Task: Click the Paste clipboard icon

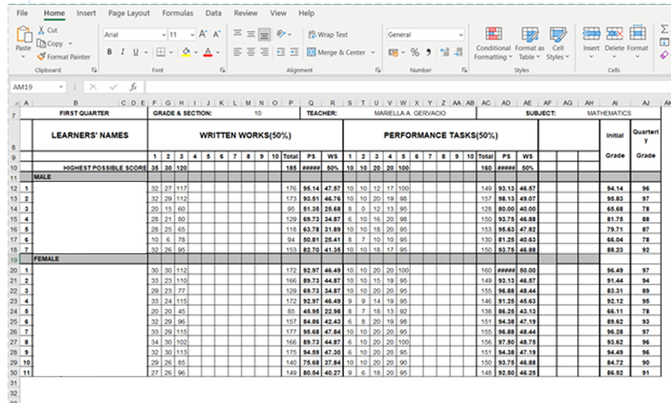Action: [x=24, y=35]
